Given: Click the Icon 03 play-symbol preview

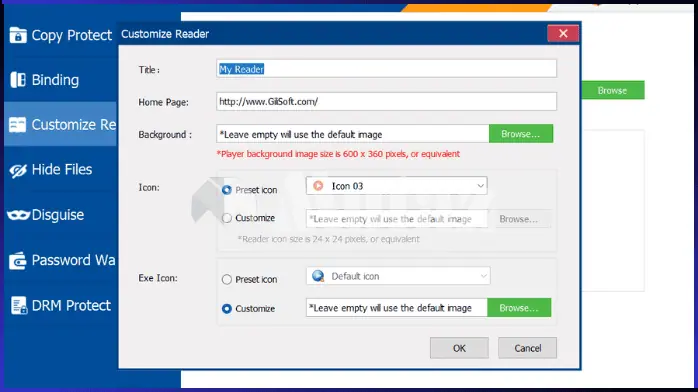Looking at the screenshot, I should (x=318, y=186).
